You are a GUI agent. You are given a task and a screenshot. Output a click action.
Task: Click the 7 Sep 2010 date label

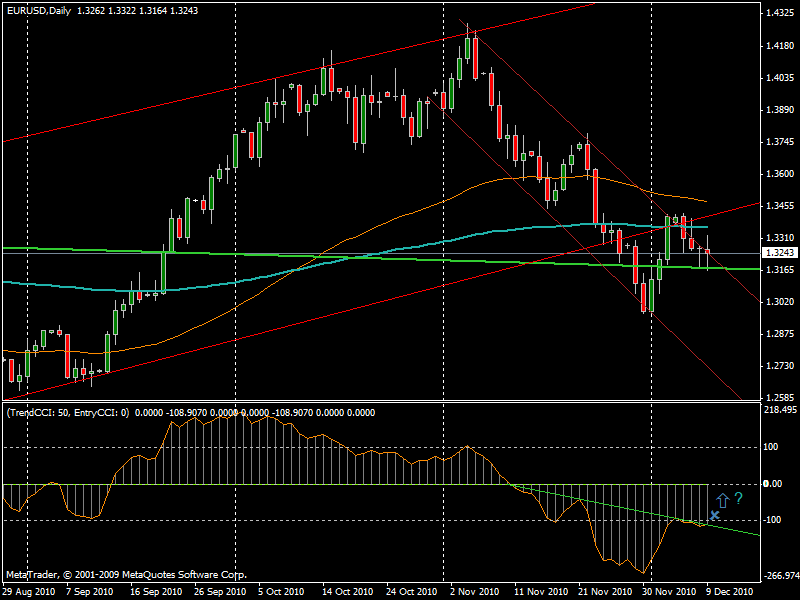point(90,592)
